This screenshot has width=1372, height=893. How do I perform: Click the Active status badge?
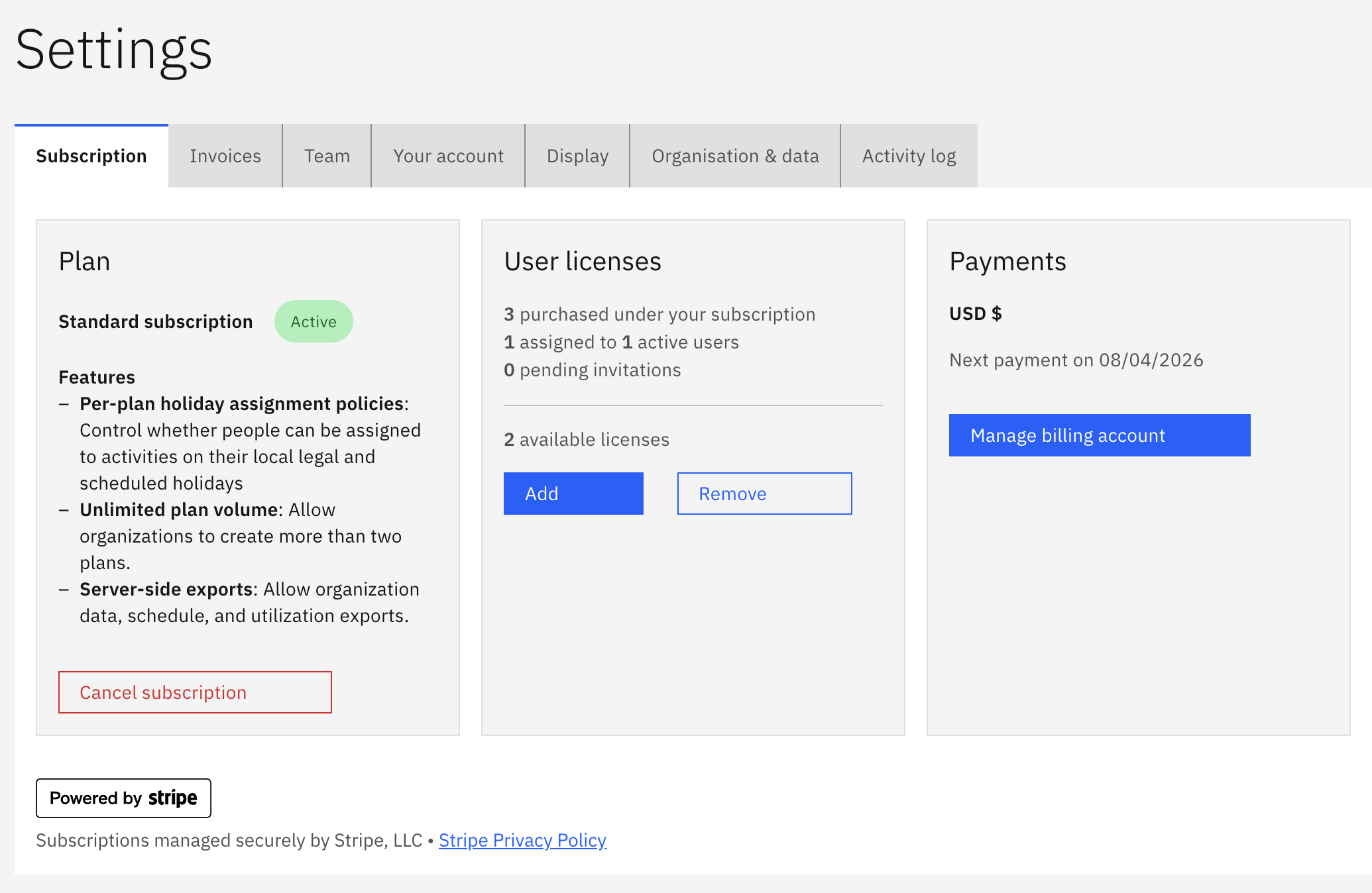point(314,321)
